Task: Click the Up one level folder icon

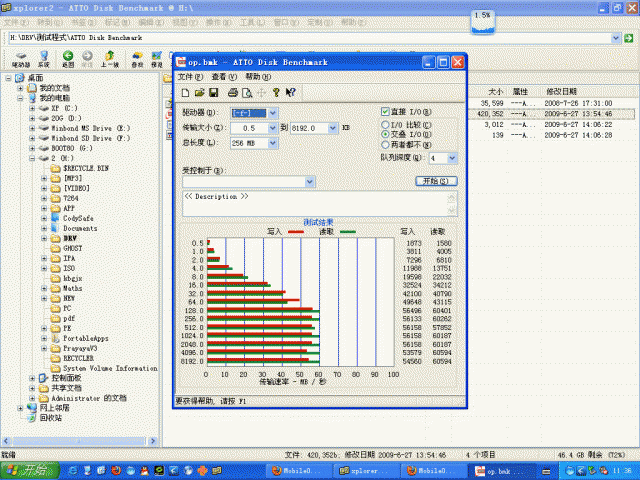Action: [x=110, y=56]
